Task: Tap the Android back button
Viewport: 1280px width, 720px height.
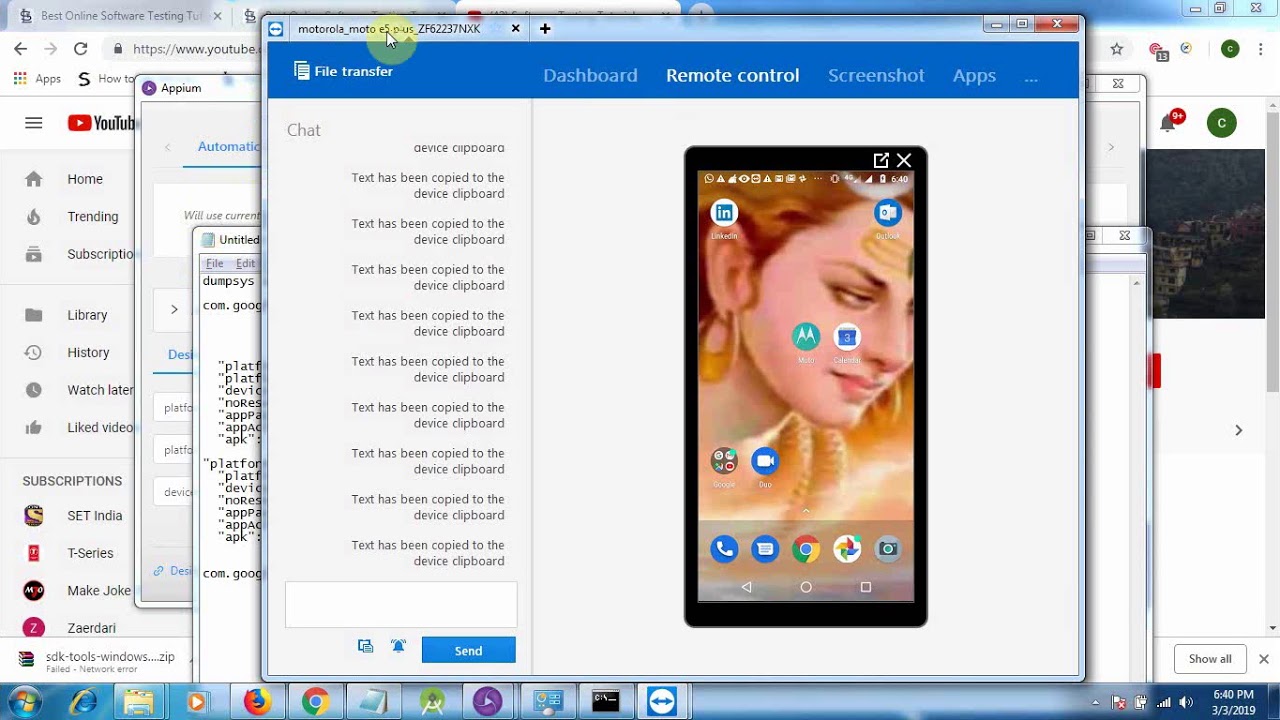Action: [x=746, y=587]
